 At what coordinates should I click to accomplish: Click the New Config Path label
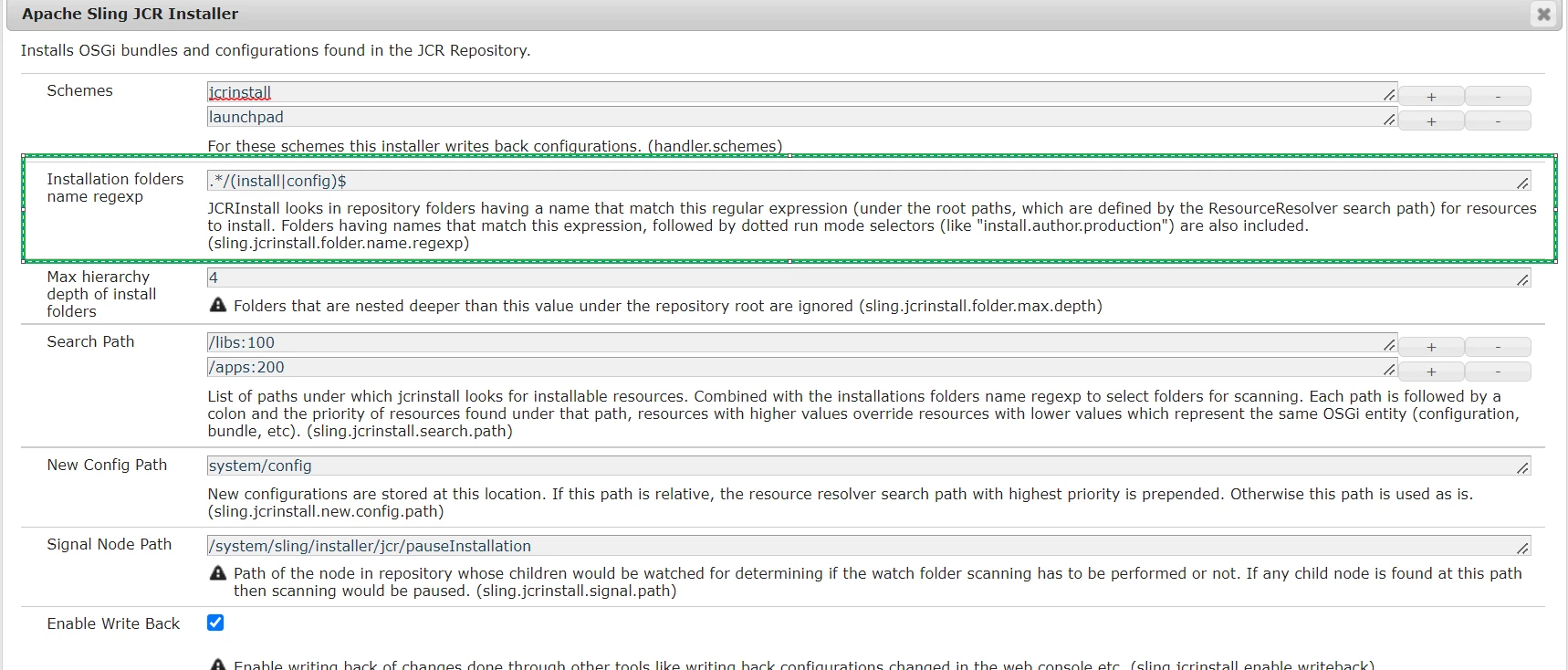pyautogui.click(x=107, y=465)
